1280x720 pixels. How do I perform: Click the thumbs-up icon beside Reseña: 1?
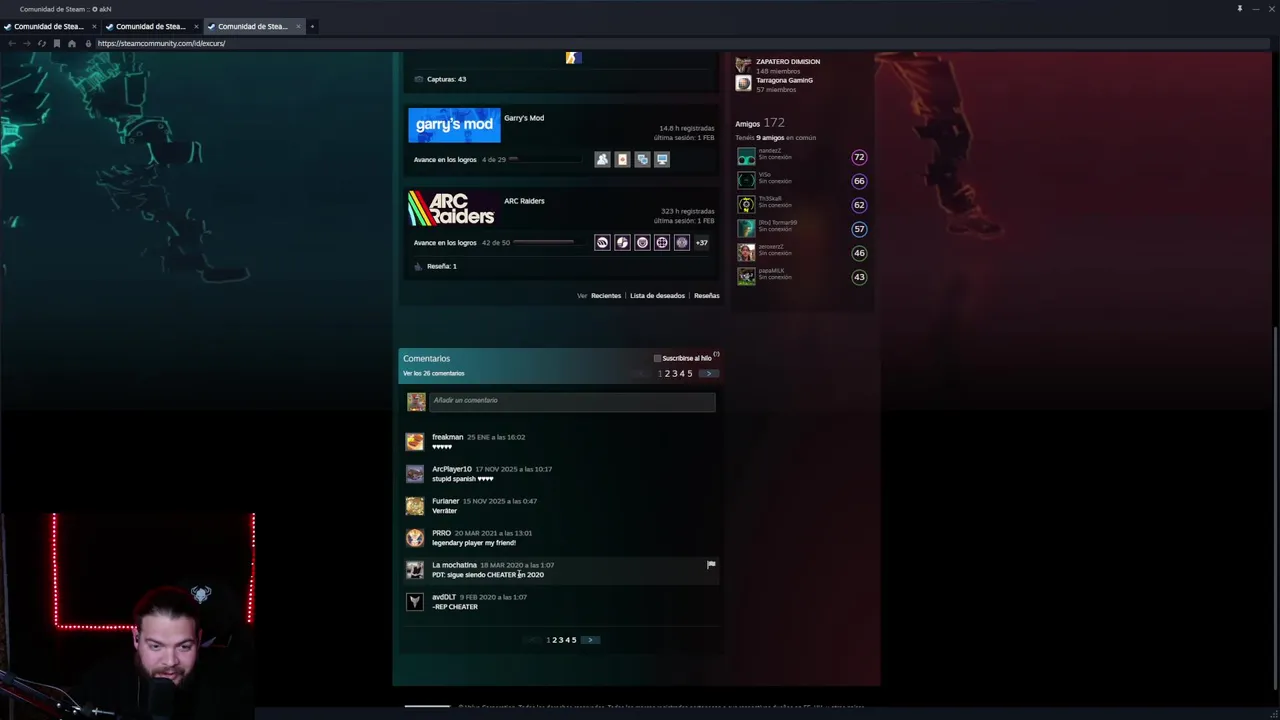(x=418, y=266)
